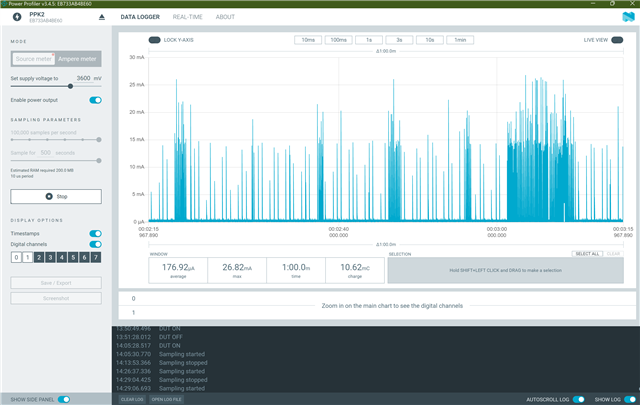Turn off the Timestamps display option

[x=96, y=234]
